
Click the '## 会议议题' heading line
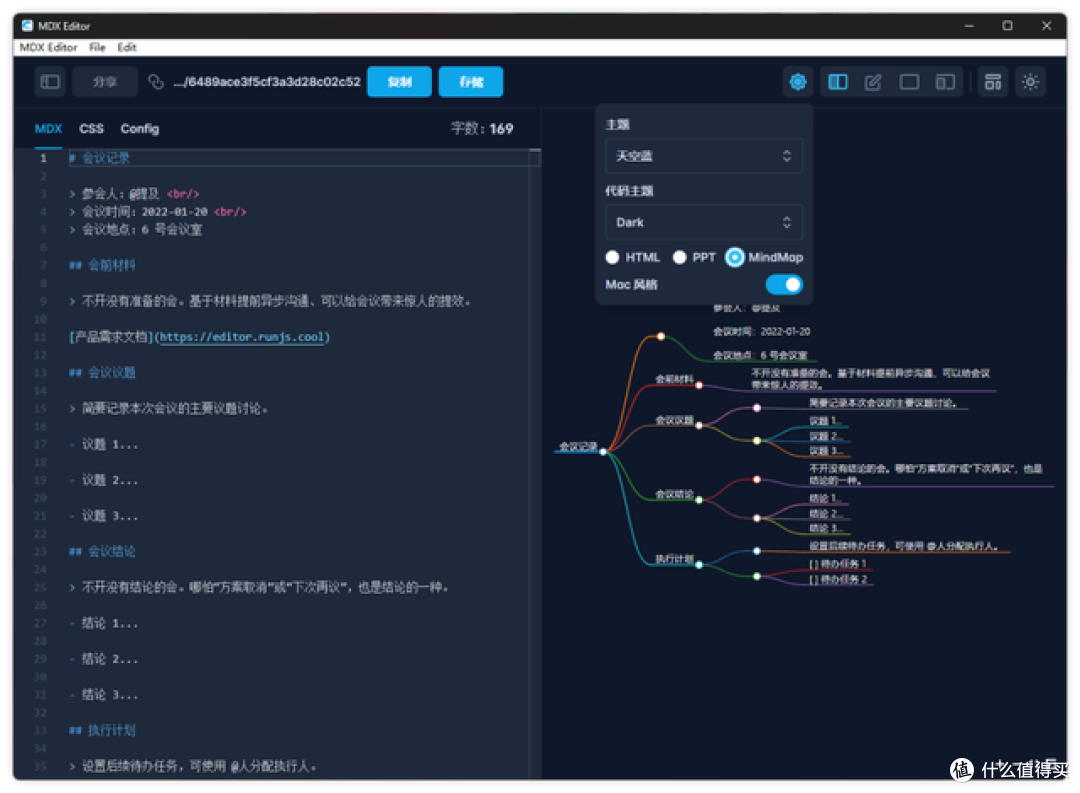point(102,373)
